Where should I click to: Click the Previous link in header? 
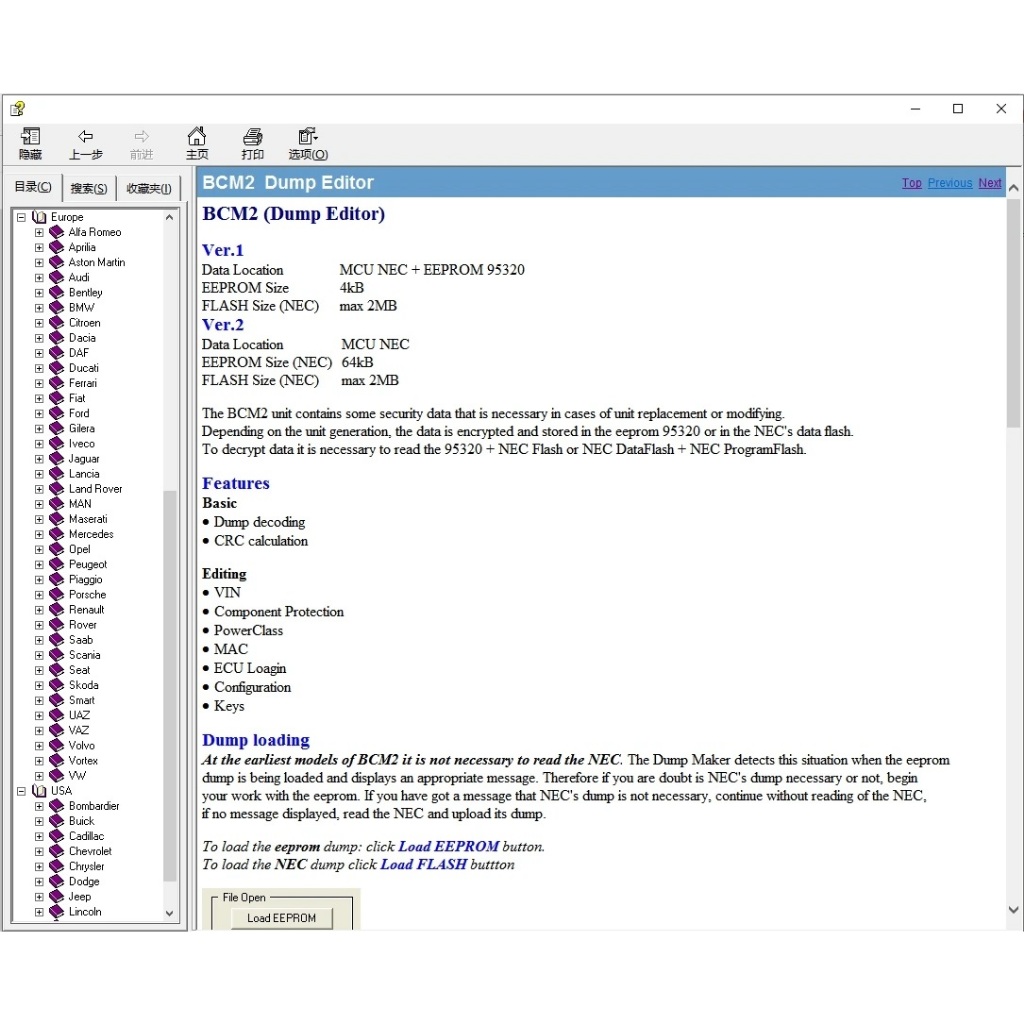point(949,183)
